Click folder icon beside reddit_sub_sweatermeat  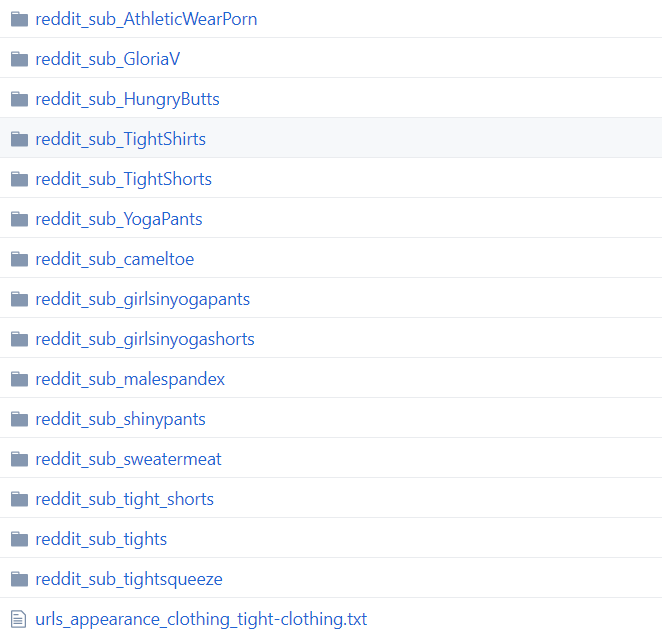[x=19, y=459]
